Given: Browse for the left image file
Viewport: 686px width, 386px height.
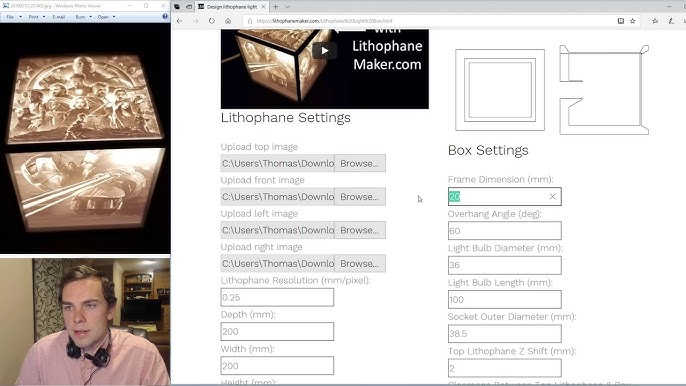Looking at the screenshot, I should coord(360,230).
